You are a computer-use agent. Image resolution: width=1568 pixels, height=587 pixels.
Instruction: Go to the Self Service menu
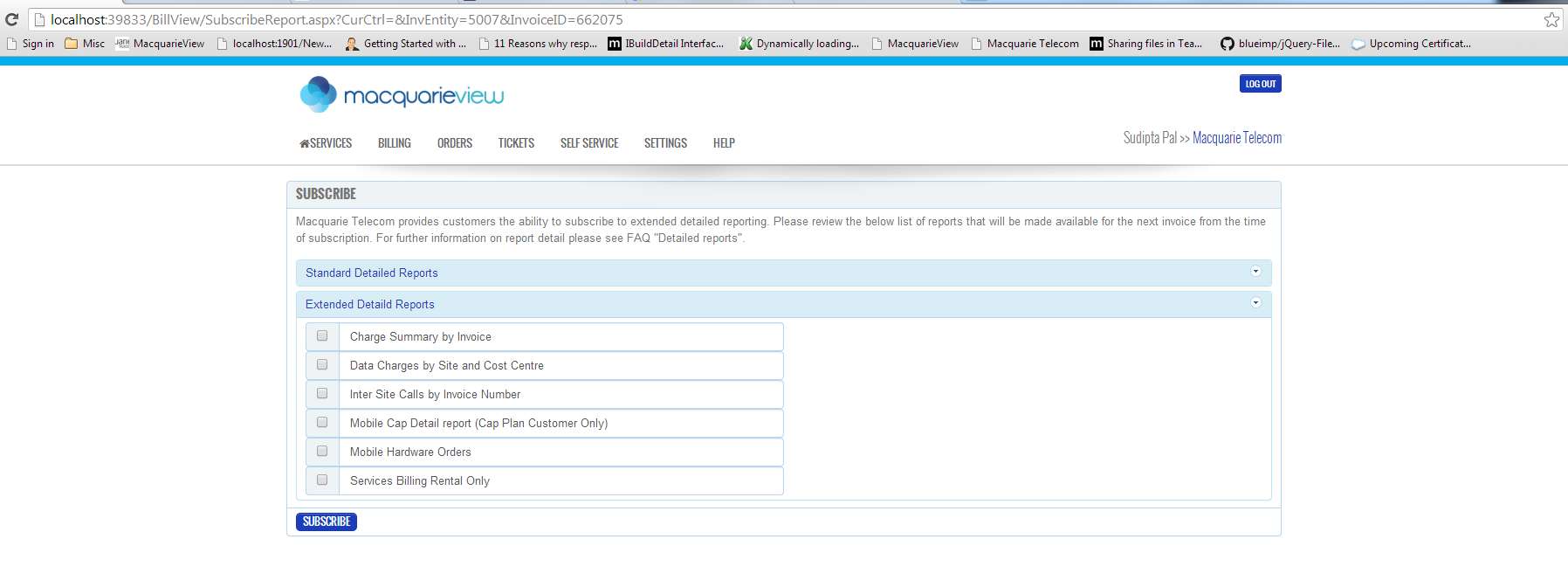point(589,143)
